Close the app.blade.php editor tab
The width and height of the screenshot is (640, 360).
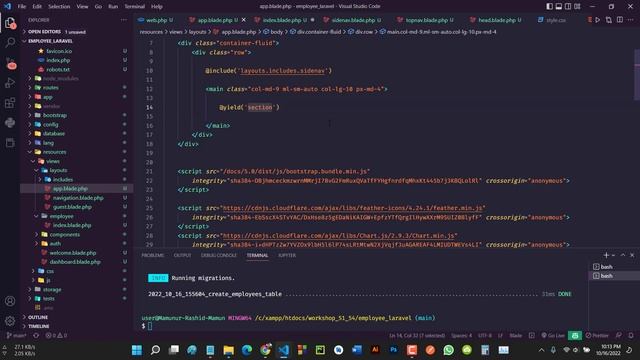[244, 20]
